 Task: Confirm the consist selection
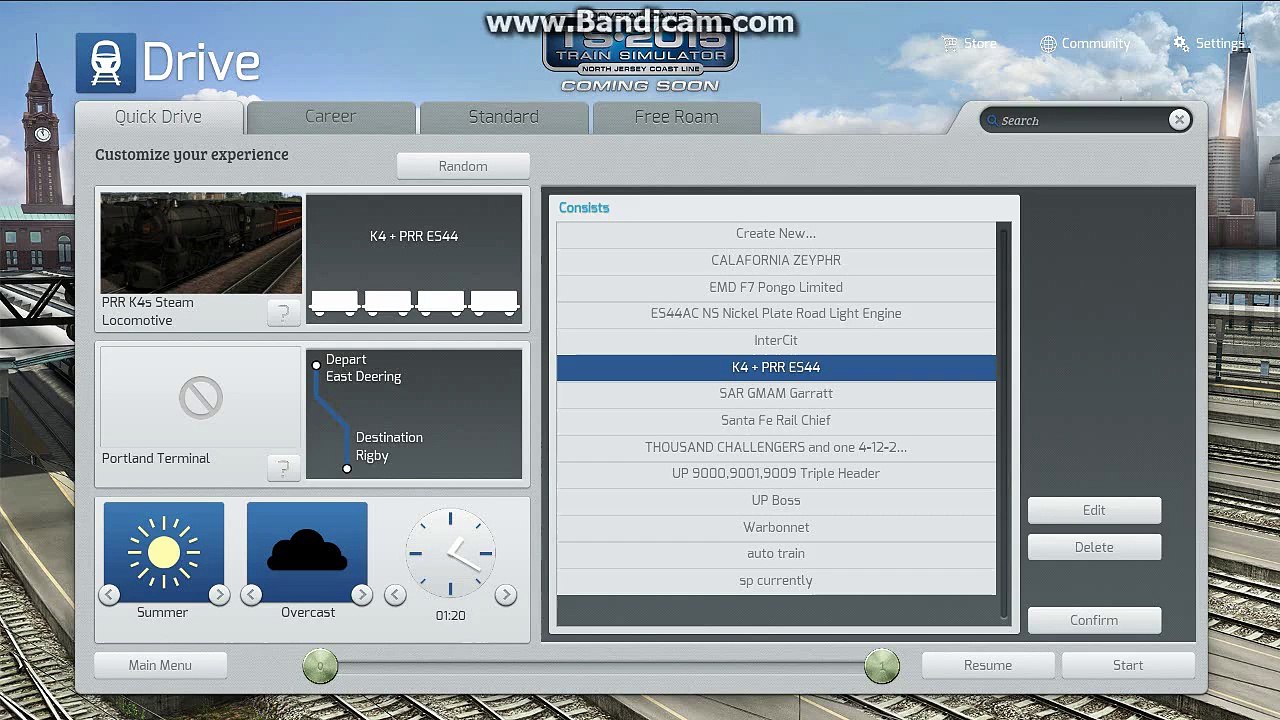1094,620
